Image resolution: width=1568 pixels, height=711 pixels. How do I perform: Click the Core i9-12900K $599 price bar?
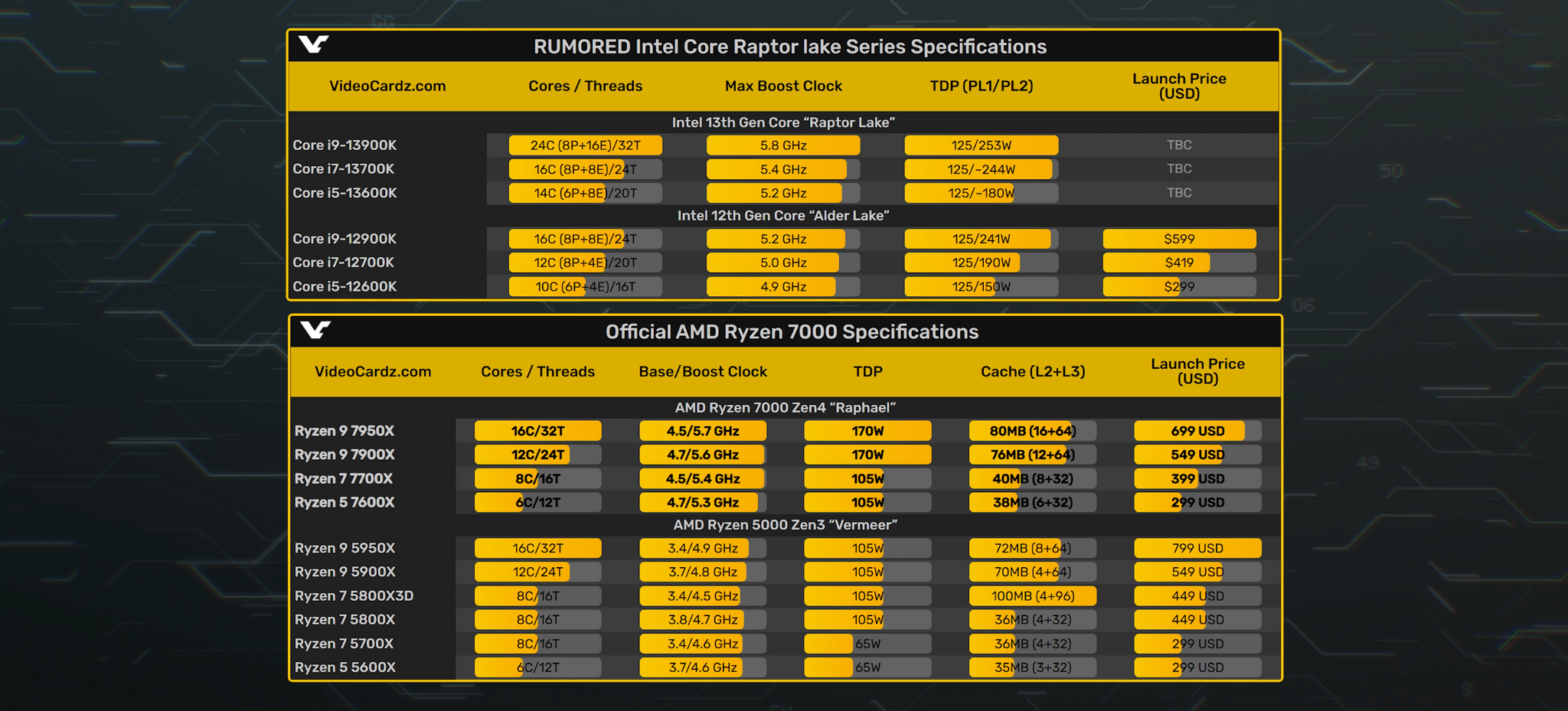(1178, 239)
